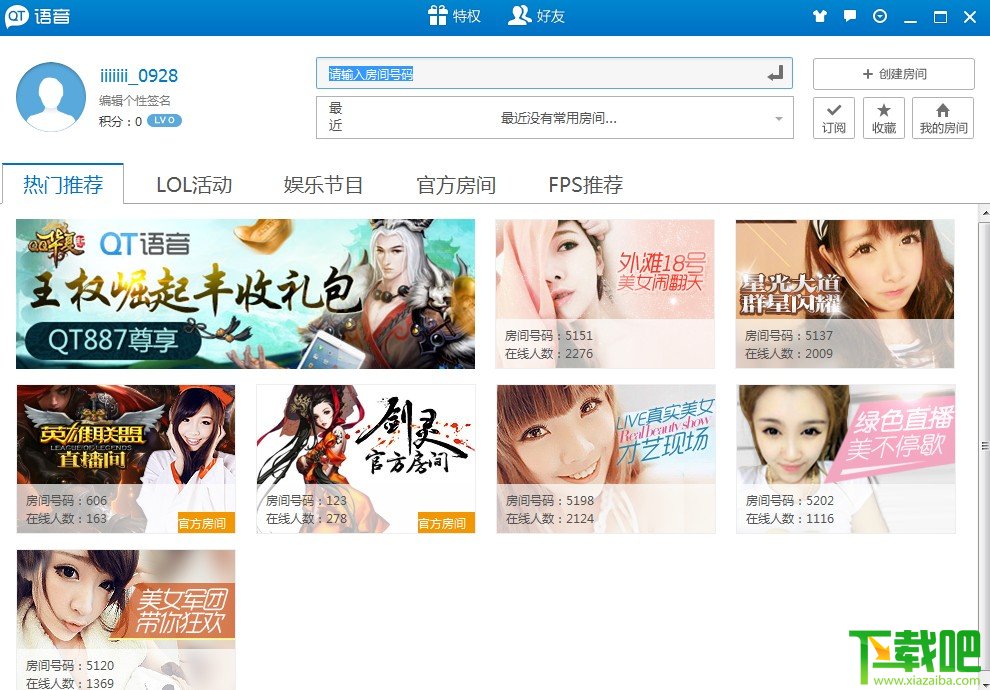Click the QT语音 logo
This screenshot has width=990, height=690.
coord(37,16)
